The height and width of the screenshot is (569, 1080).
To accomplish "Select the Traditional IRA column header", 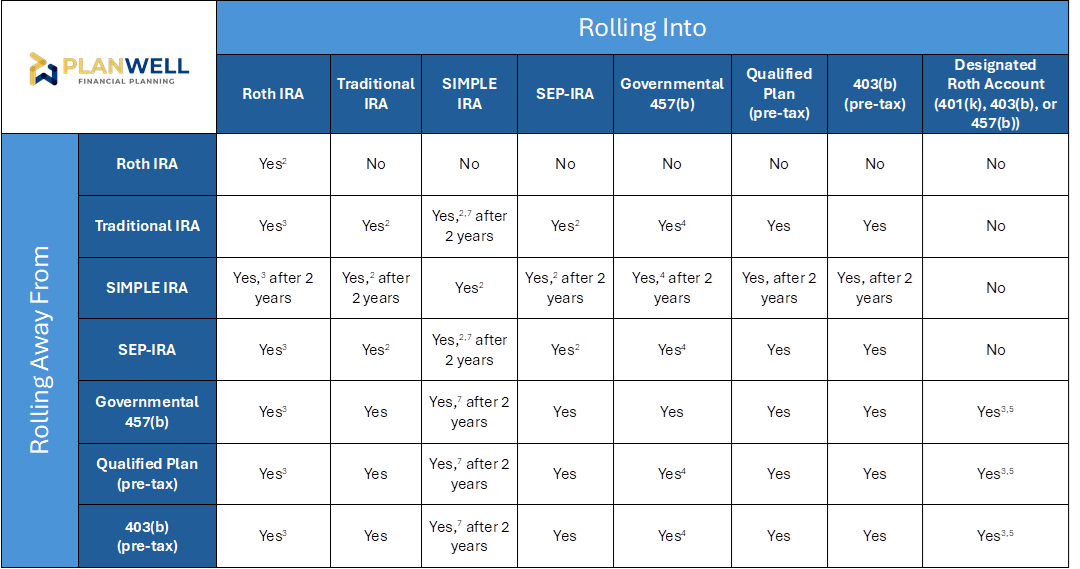I will 376,94.
